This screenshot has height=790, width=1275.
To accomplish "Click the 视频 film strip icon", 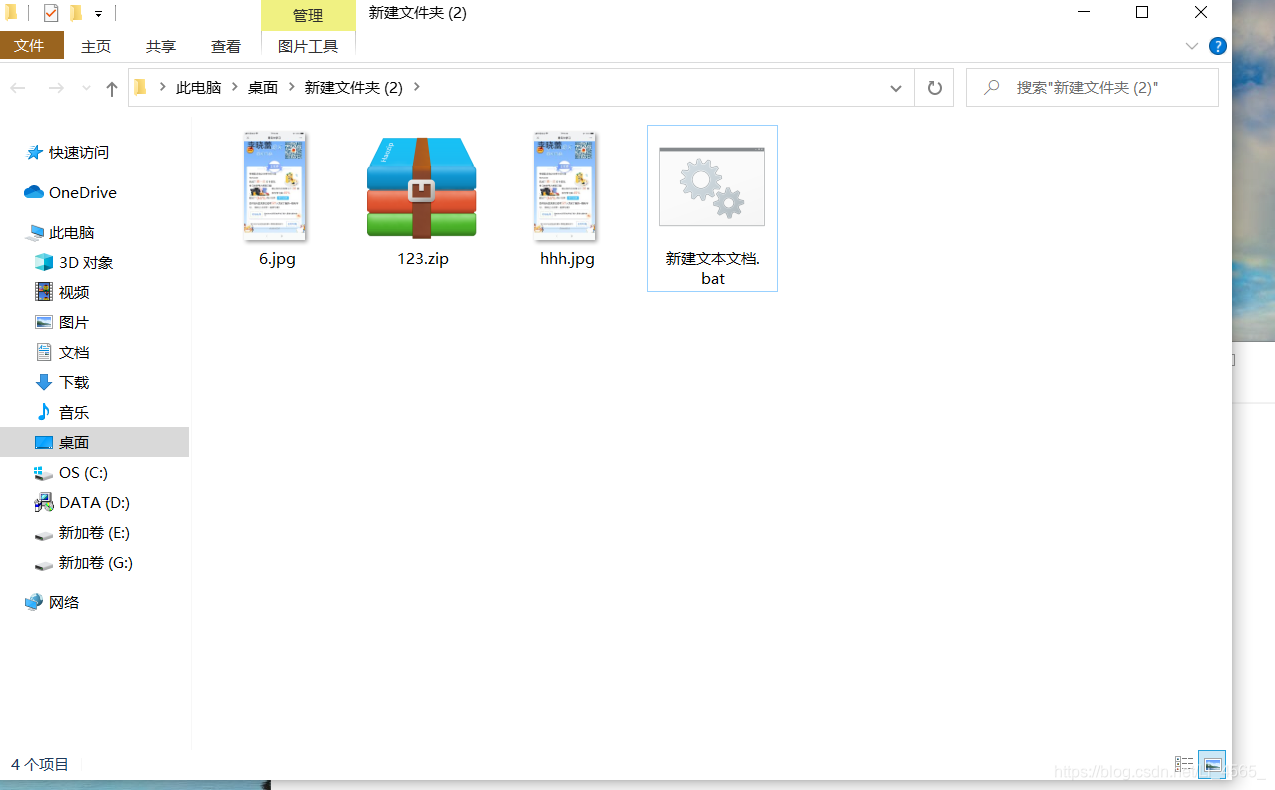I will click(44, 292).
